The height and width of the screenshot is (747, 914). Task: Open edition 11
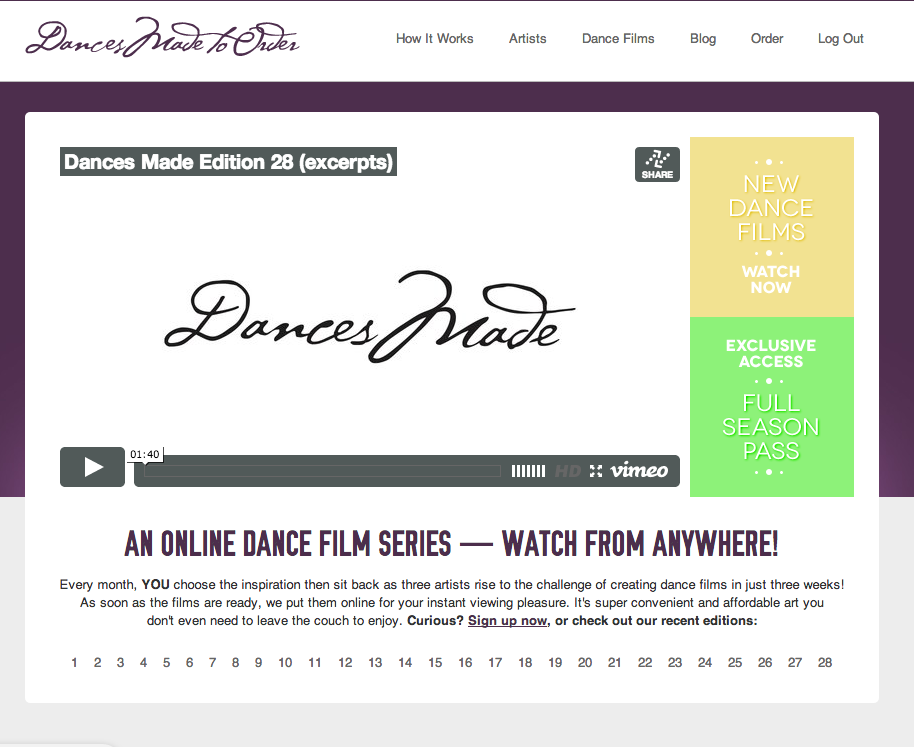click(x=315, y=663)
